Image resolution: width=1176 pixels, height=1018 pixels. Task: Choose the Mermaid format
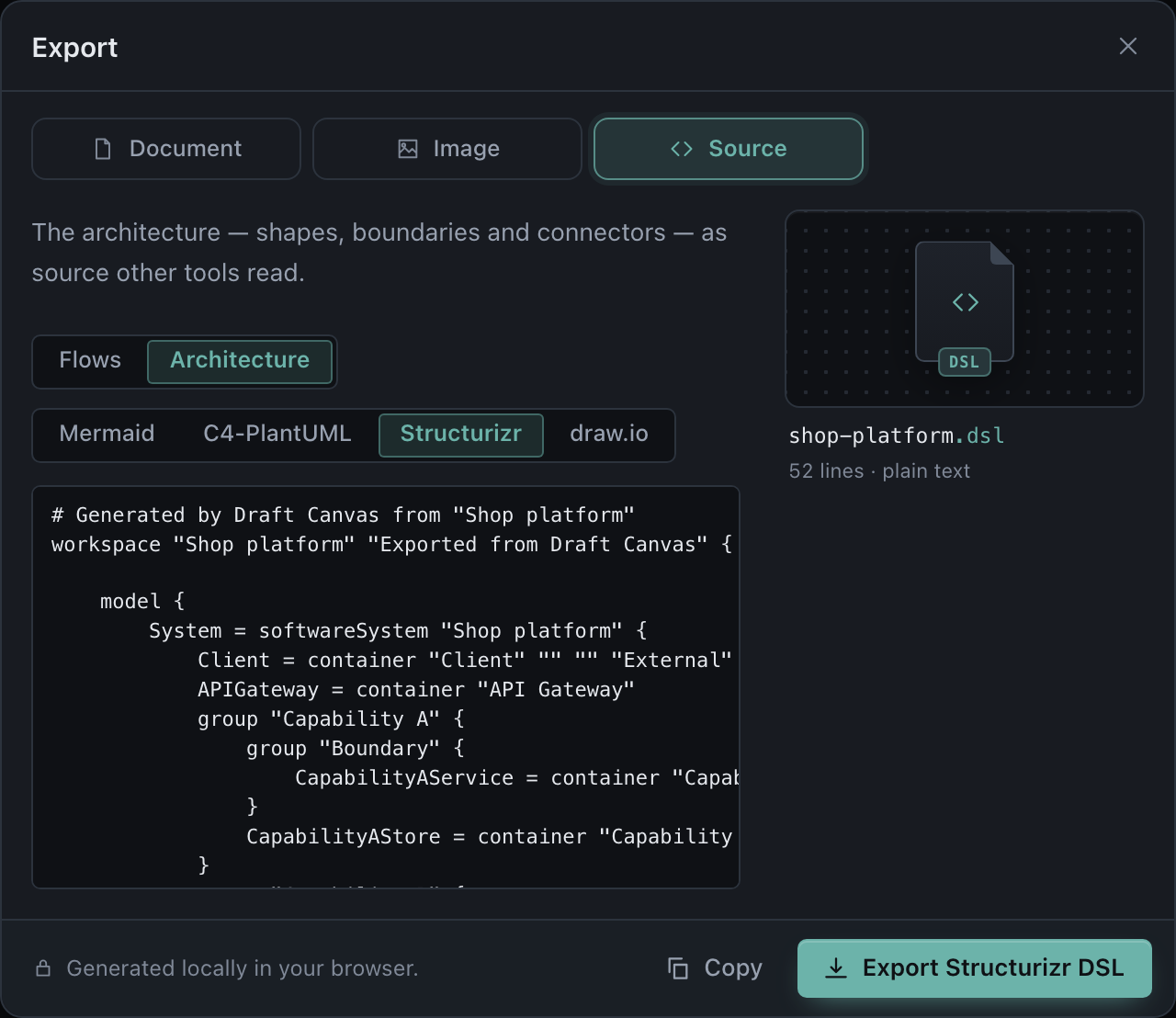(x=107, y=434)
